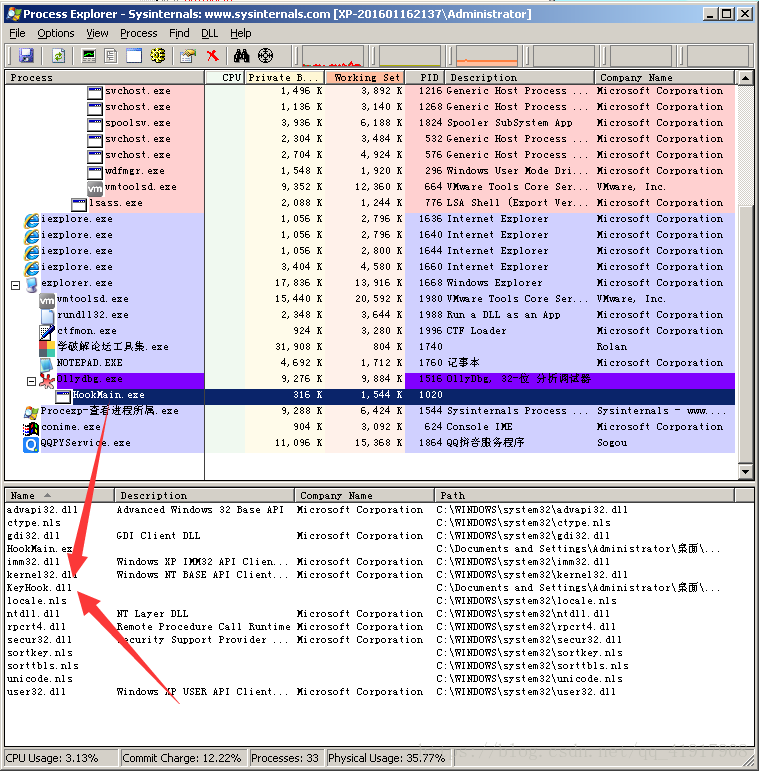
Task: Select the user32.dll entry
Action: [x=36, y=691]
